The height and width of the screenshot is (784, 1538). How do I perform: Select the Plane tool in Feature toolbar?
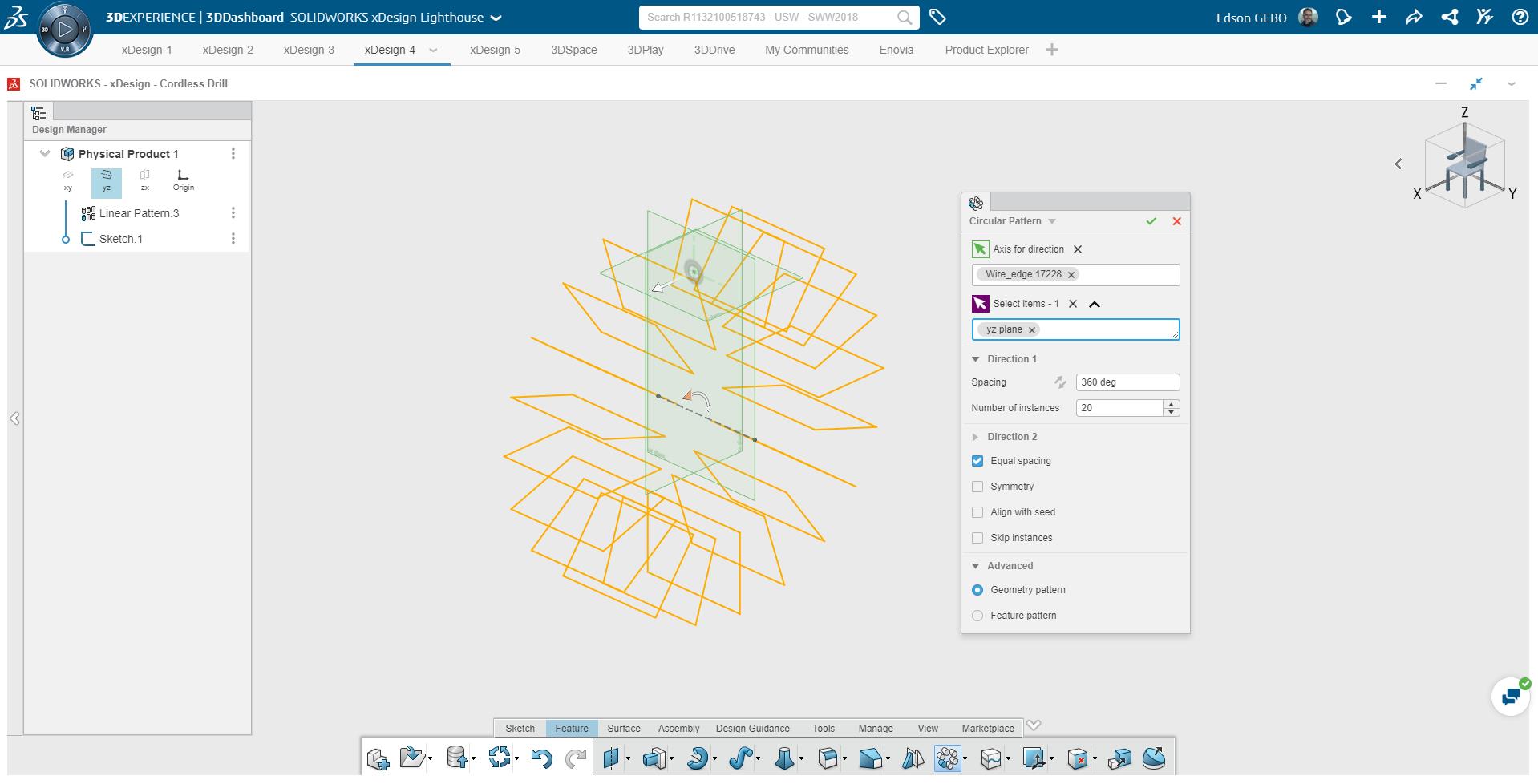[612, 758]
